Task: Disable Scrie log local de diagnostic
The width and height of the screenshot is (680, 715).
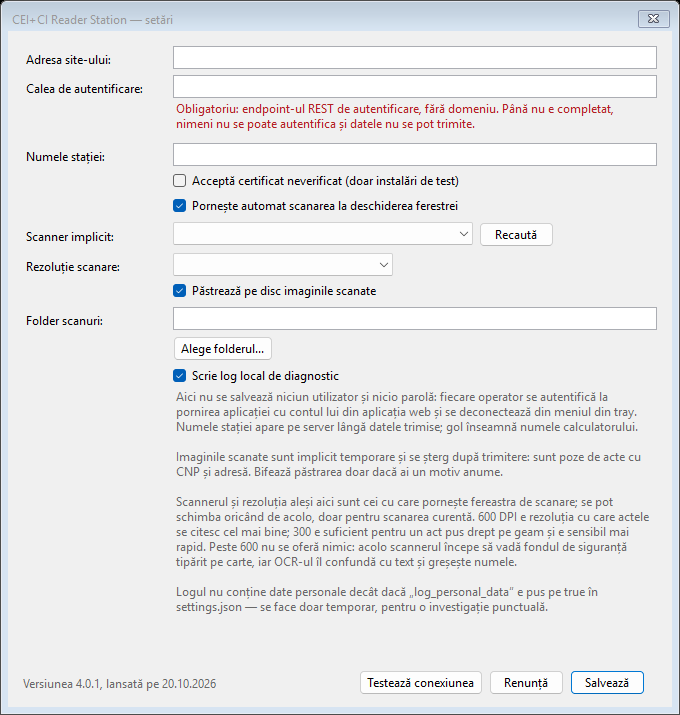Action: (x=180, y=376)
